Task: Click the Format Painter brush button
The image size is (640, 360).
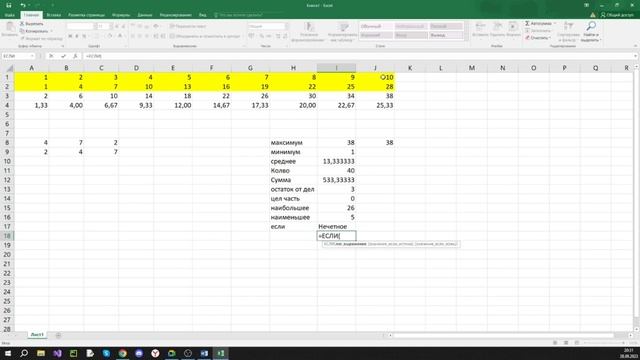Action: coord(41,38)
